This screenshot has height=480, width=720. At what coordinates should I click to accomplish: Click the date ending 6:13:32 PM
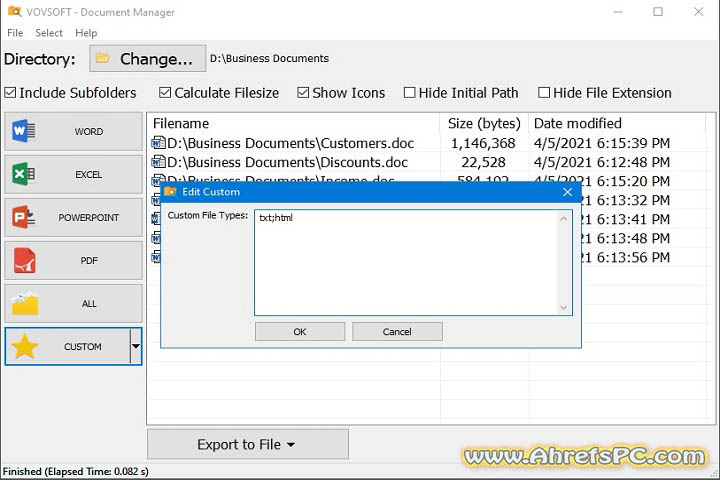[x=626, y=200]
